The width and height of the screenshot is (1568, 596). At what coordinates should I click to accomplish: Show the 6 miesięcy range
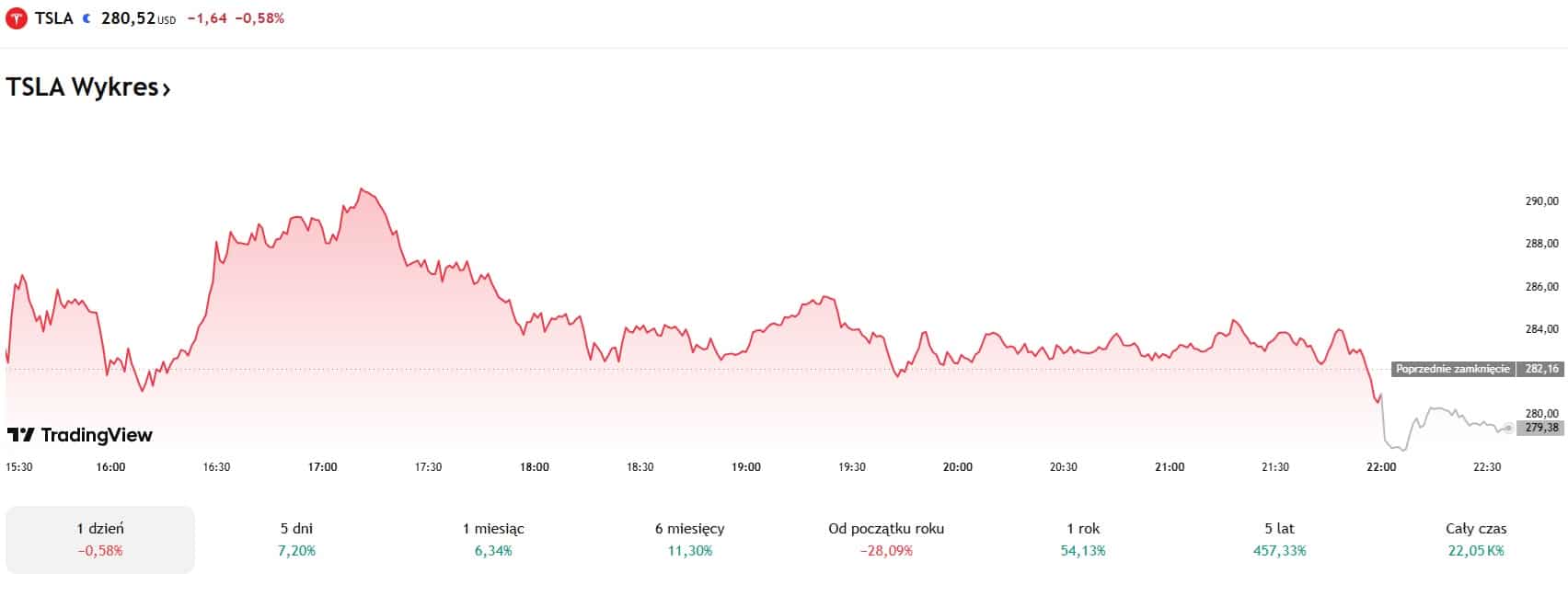point(689,539)
